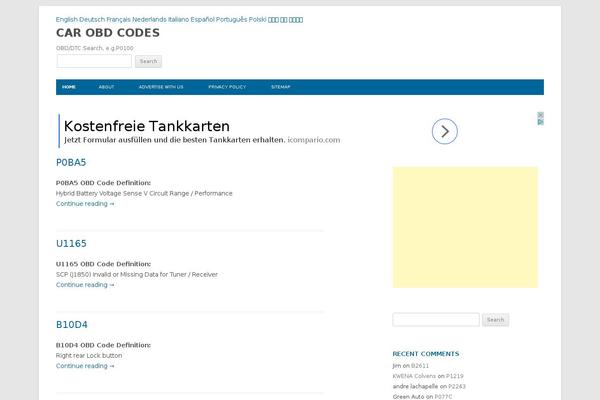Open Advertise With Us page

pos(161,87)
